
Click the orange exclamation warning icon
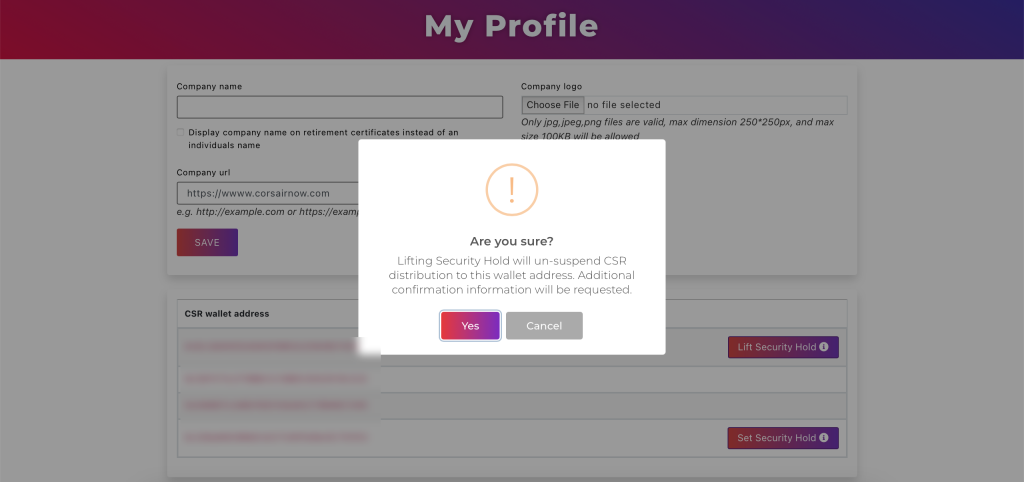pyautogui.click(x=512, y=190)
